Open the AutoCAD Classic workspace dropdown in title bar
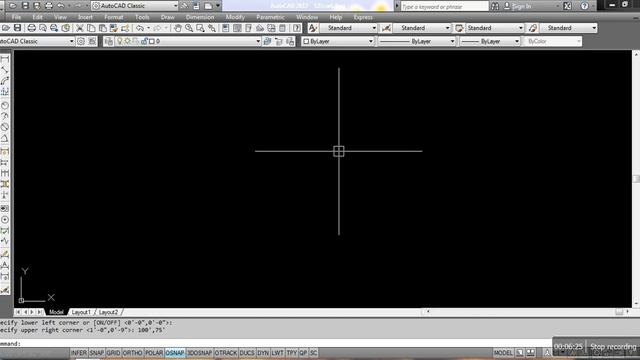 point(135,6)
